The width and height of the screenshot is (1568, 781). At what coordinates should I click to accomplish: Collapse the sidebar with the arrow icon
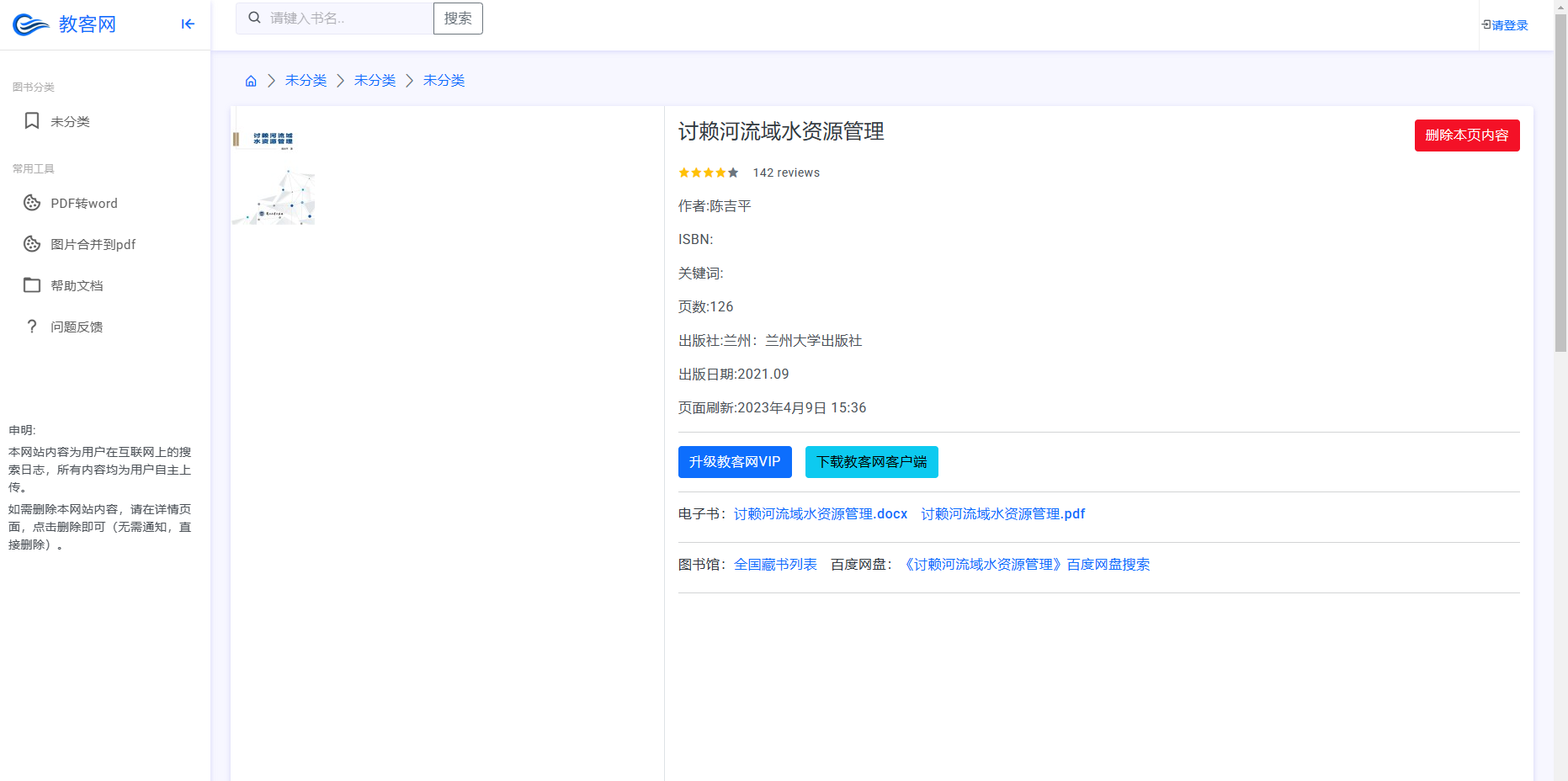(188, 24)
